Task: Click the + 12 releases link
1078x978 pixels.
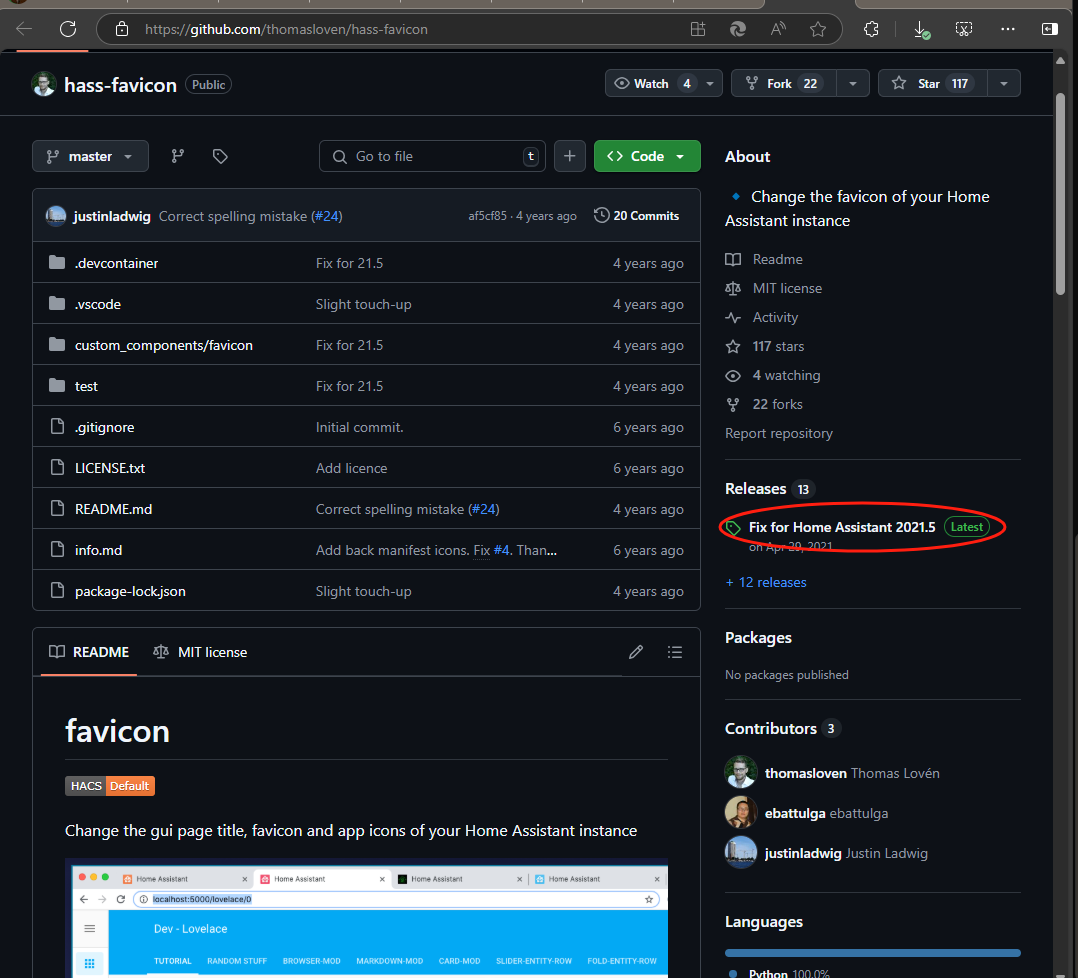Action: [766, 582]
